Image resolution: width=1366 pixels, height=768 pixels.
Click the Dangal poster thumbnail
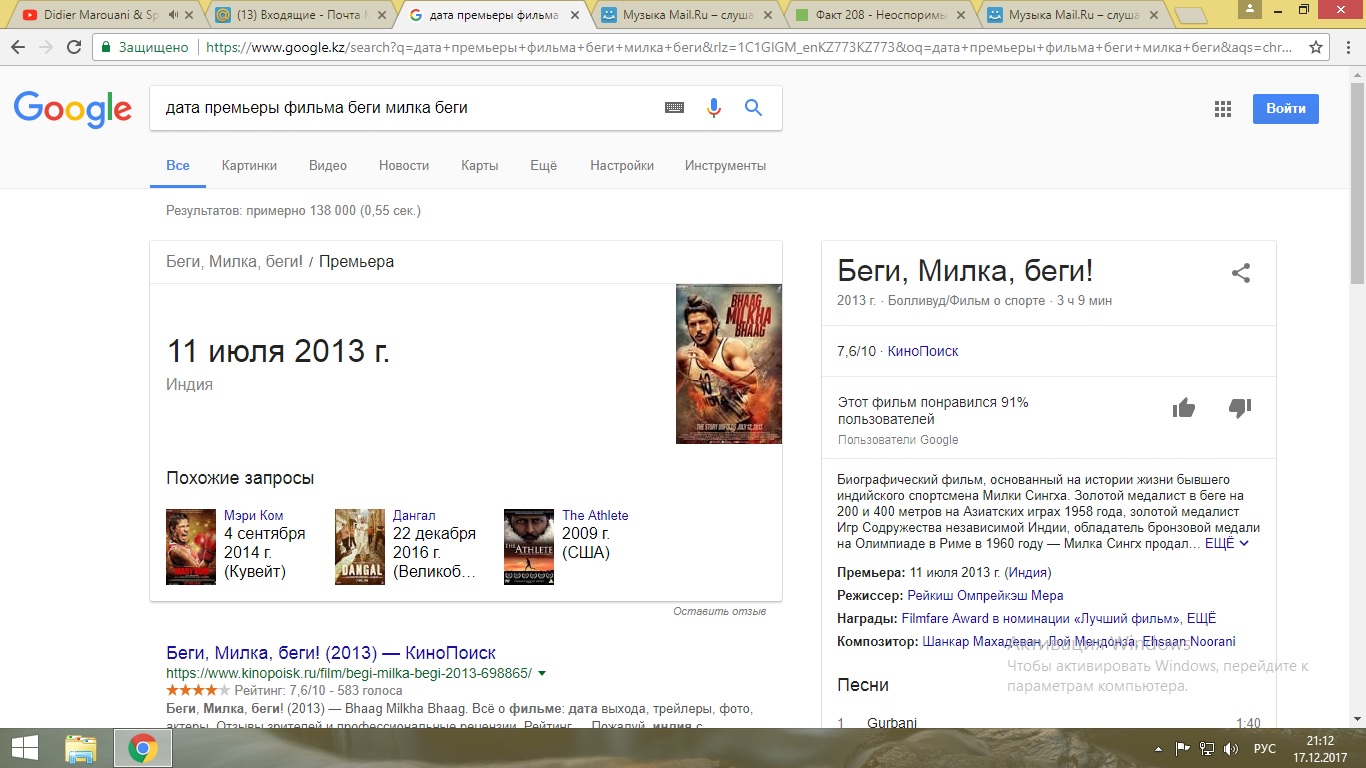tap(360, 546)
